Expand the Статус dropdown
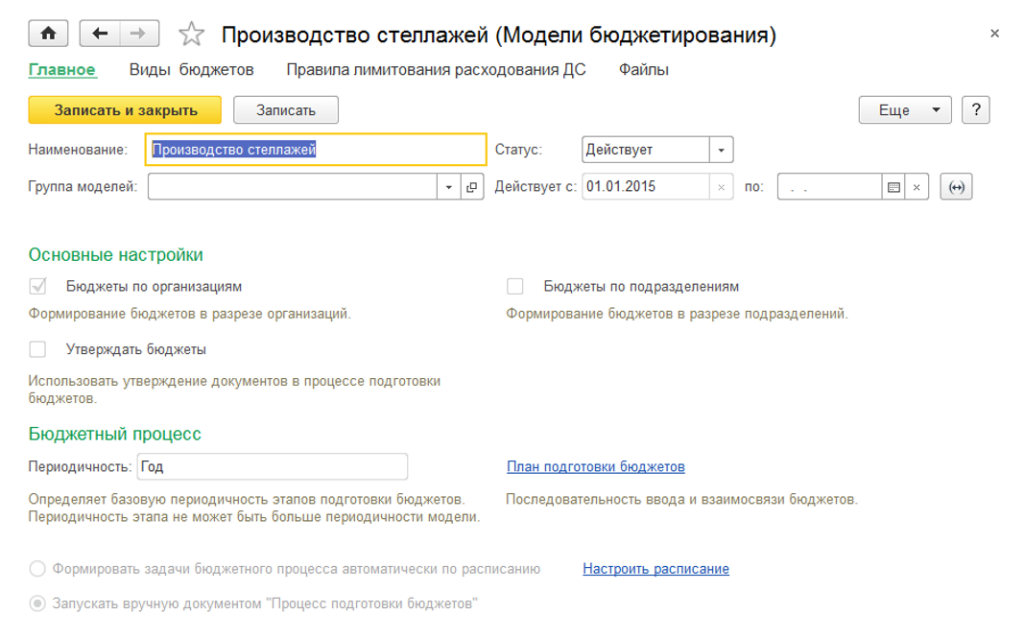 pos(722,150)
